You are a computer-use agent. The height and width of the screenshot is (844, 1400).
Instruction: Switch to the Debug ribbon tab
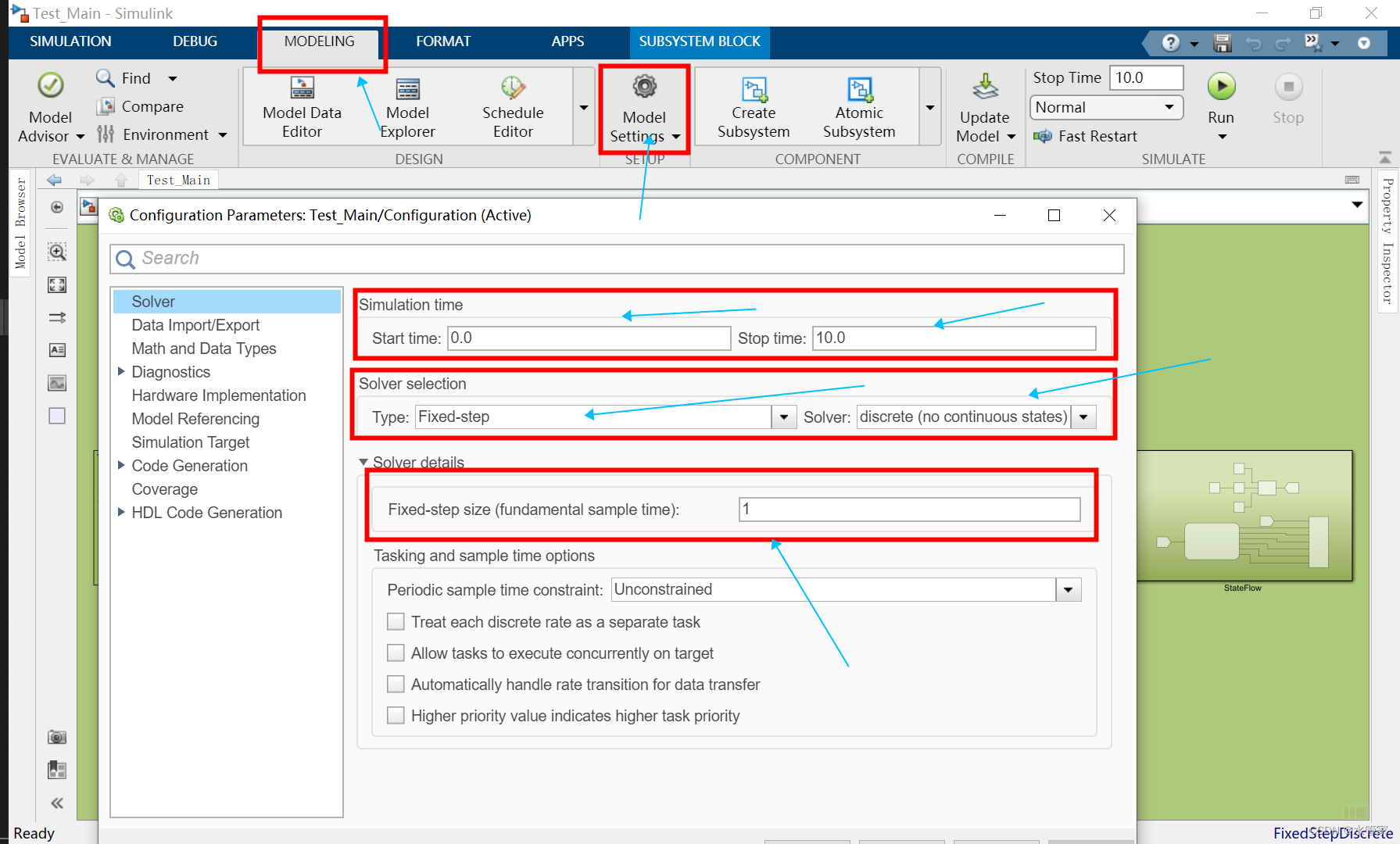point(195,41)
